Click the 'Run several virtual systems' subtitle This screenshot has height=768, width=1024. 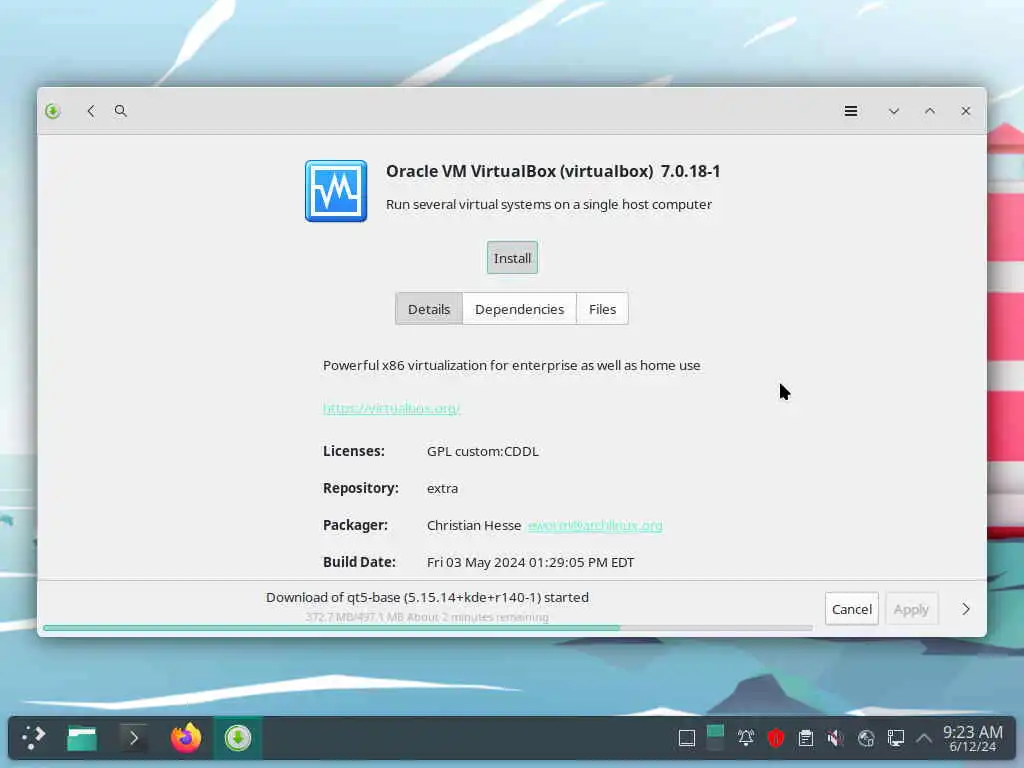pyautogui.click(x=549, y=204)
